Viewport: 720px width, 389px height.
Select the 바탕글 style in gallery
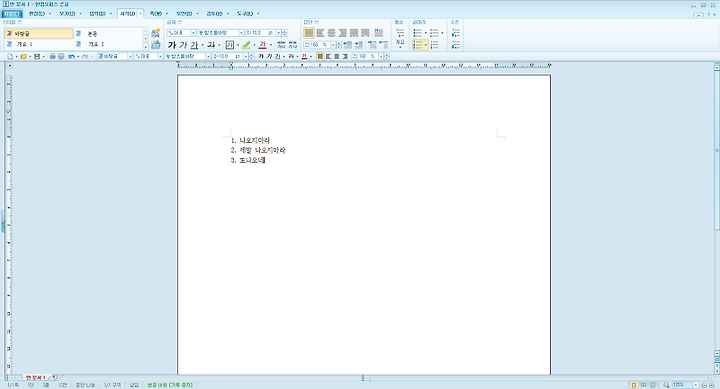pyautogui.click(x=39, y=34)
